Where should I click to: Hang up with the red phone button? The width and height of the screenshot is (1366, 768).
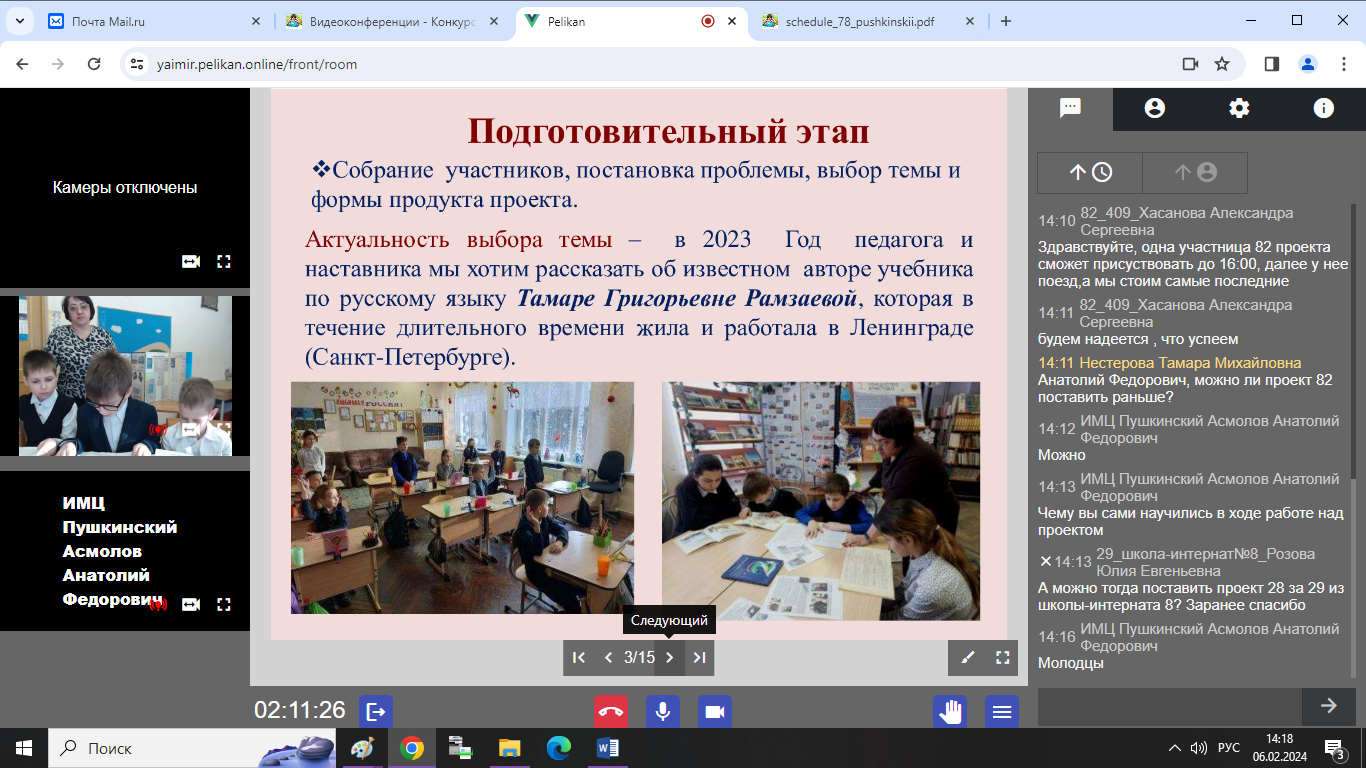coord(611,711)
